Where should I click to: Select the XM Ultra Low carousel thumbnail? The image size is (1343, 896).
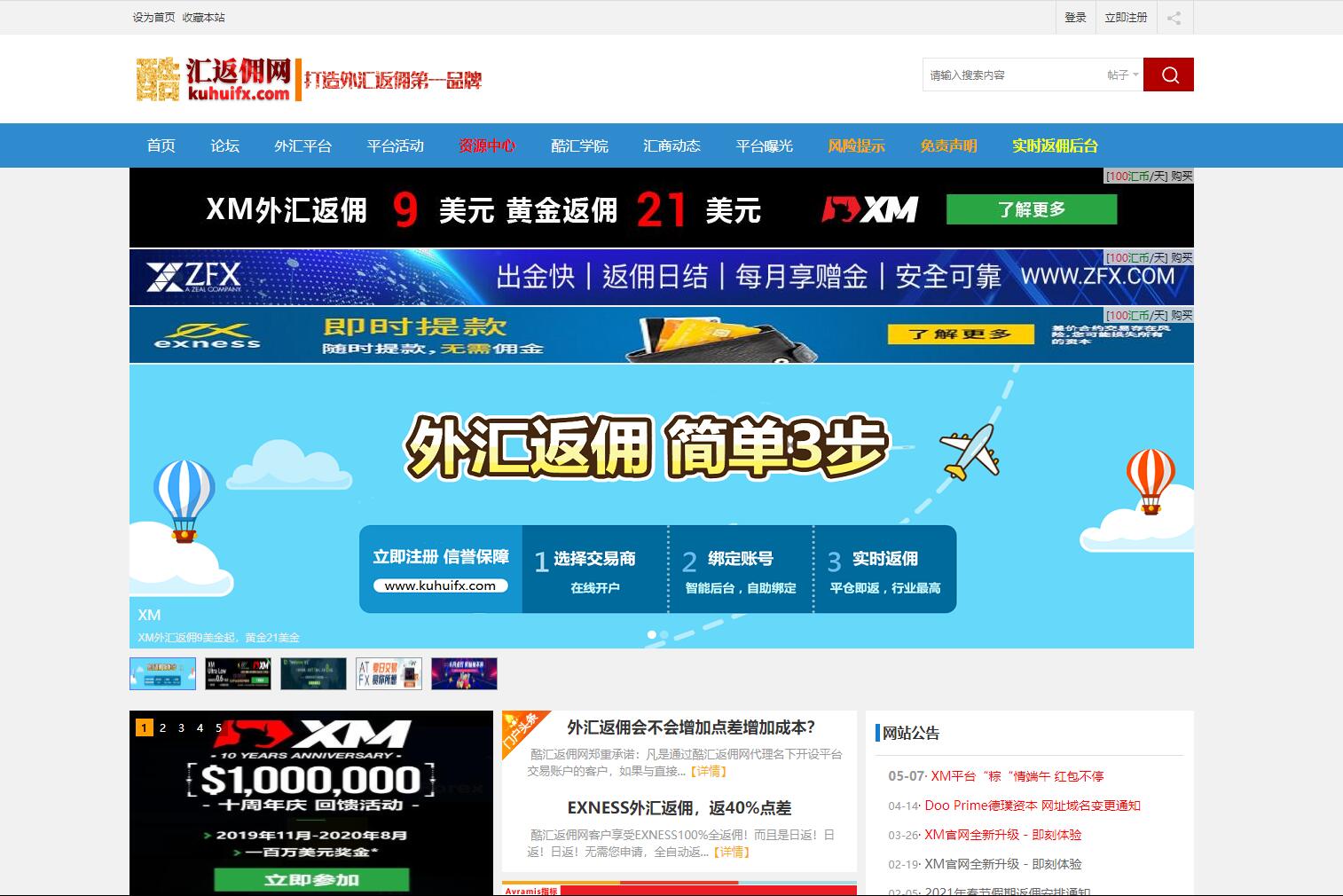238,673
